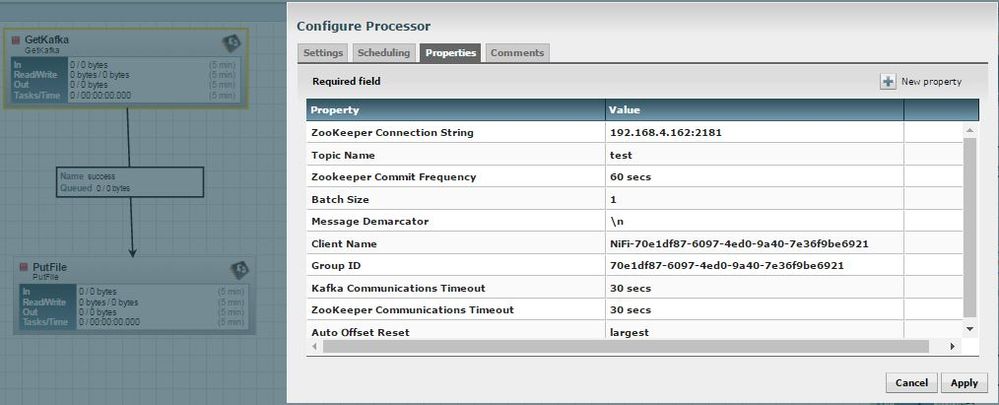Click the GetKafka processor stopped icon
999x405 pixels.
tap(16, 40)
